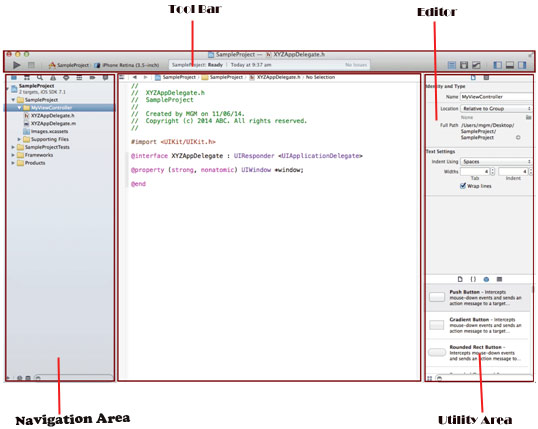The image size is (538, 429).
Task: Edit the Name field MyViewController
Action: pos(496,97)
